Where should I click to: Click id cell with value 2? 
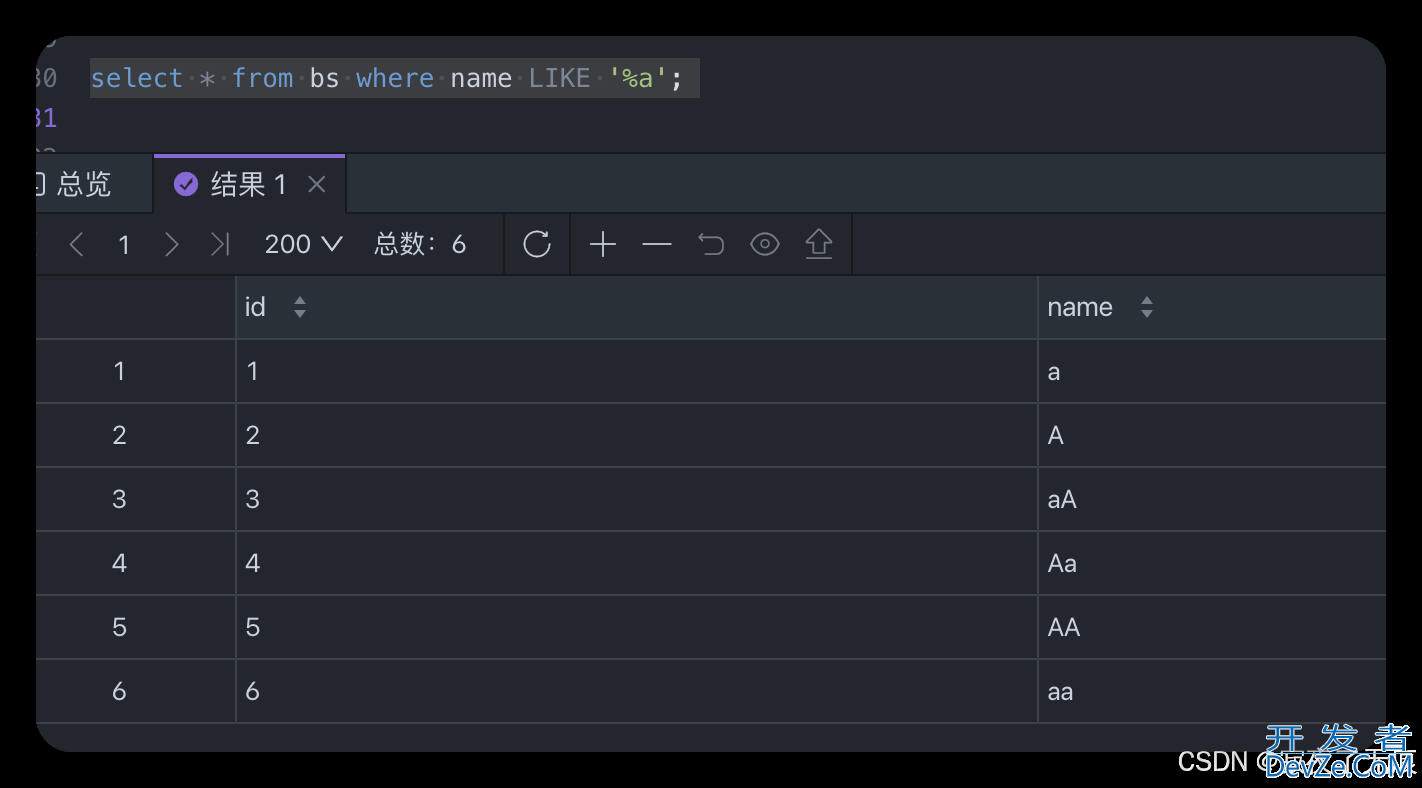point(636,435)
